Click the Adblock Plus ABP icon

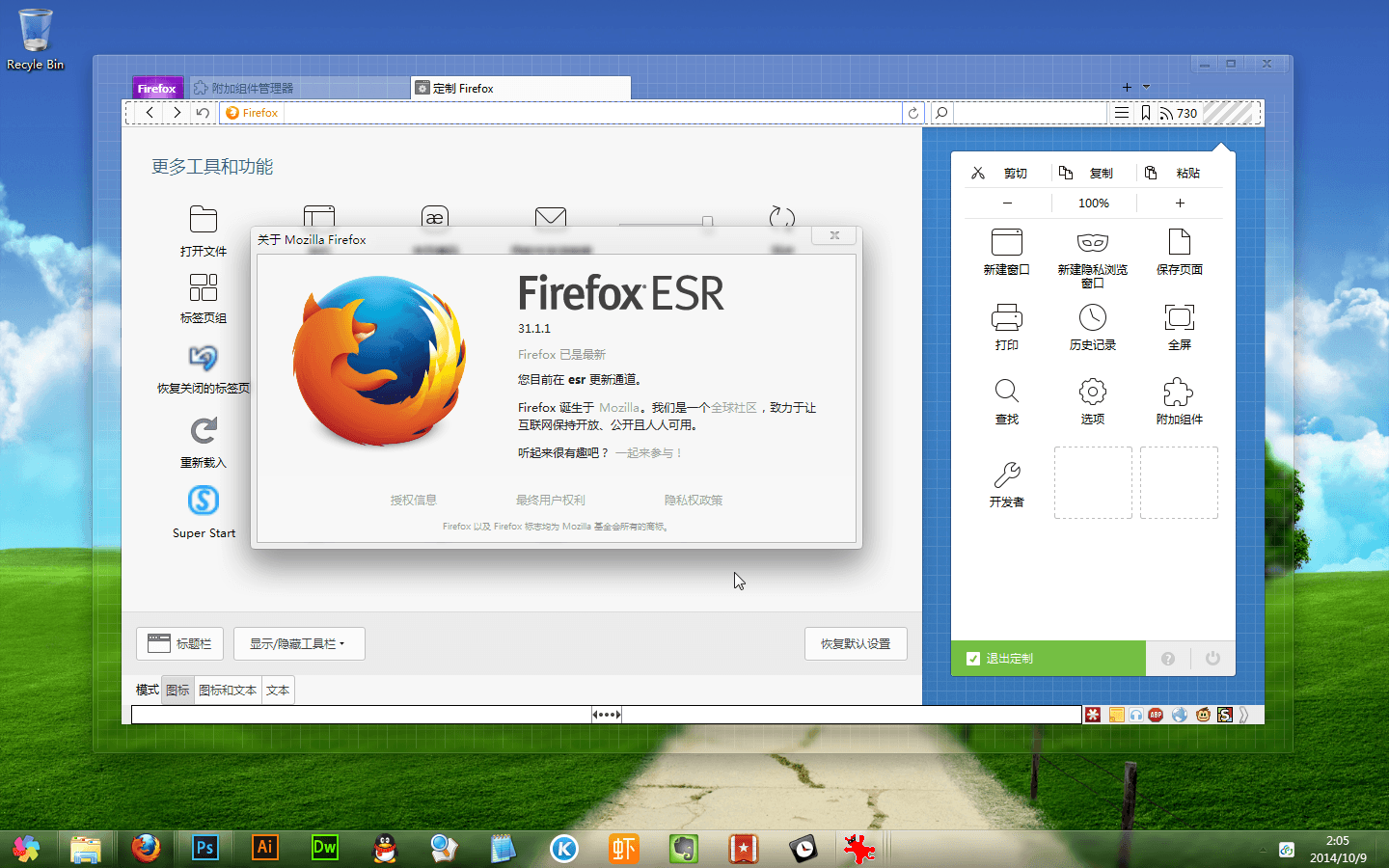(1156, 715)
